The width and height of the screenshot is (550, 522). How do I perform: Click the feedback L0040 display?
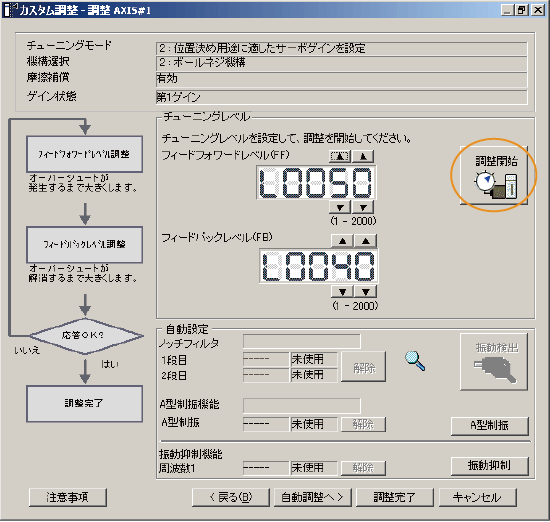point(318,266)
